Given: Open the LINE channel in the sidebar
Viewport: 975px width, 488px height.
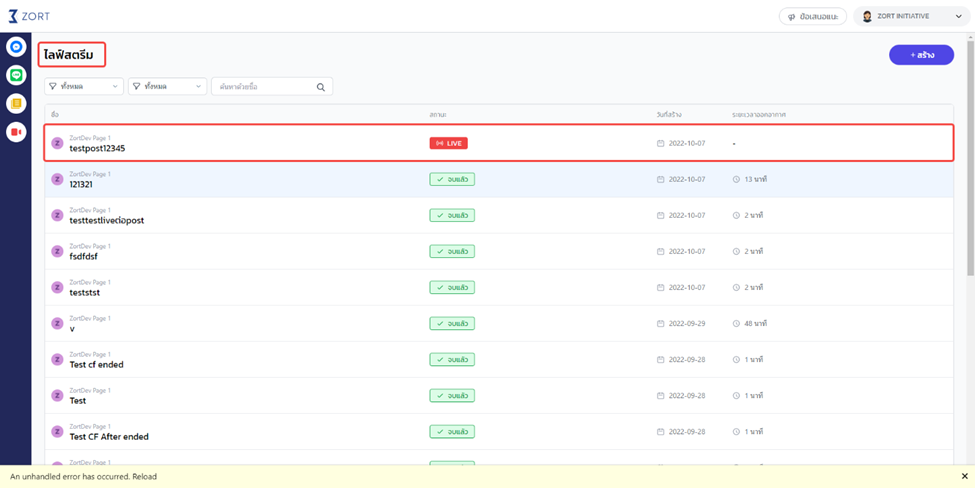Looking at the screenshot, I should point(16,75).
